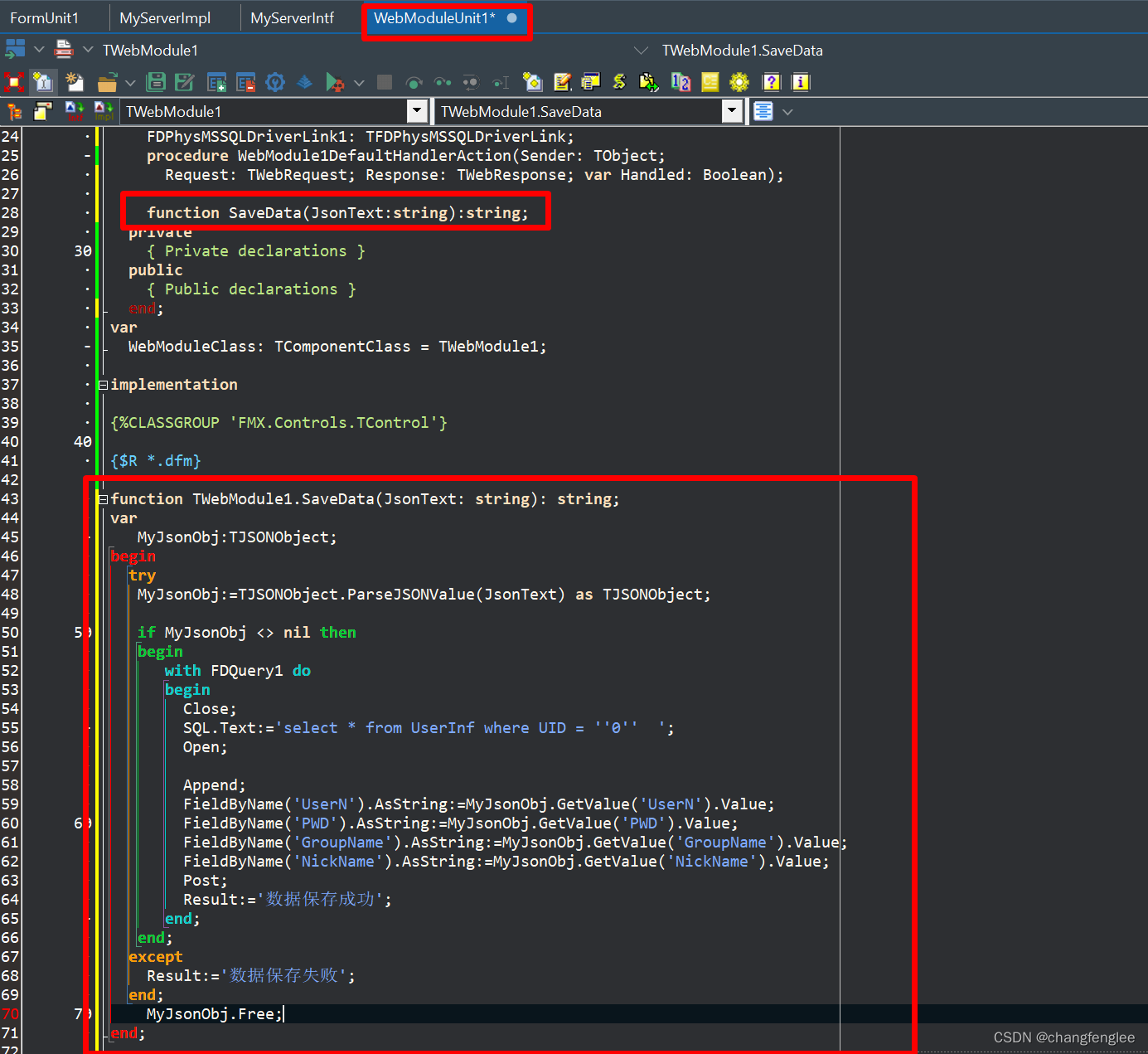Image resolution: width=1148 pixels, height=1054 pixels.
Task: Click the "{%CLASSGROUP 'FMX.Controls.TControl'}" line
Action: (279, 423)
